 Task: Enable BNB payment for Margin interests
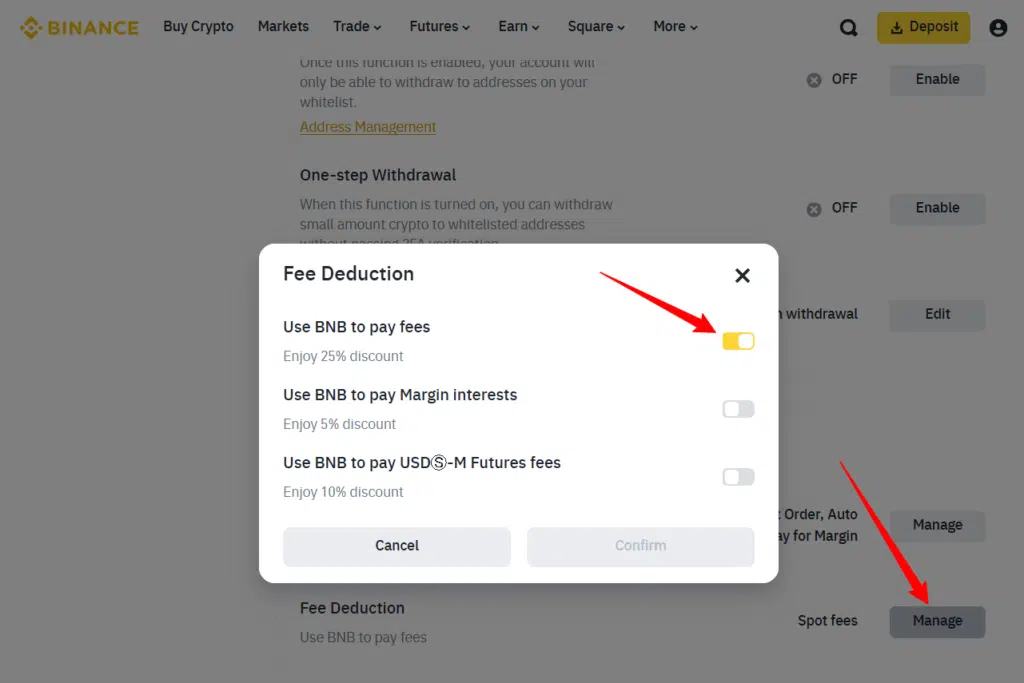click(x=738, y=409)
